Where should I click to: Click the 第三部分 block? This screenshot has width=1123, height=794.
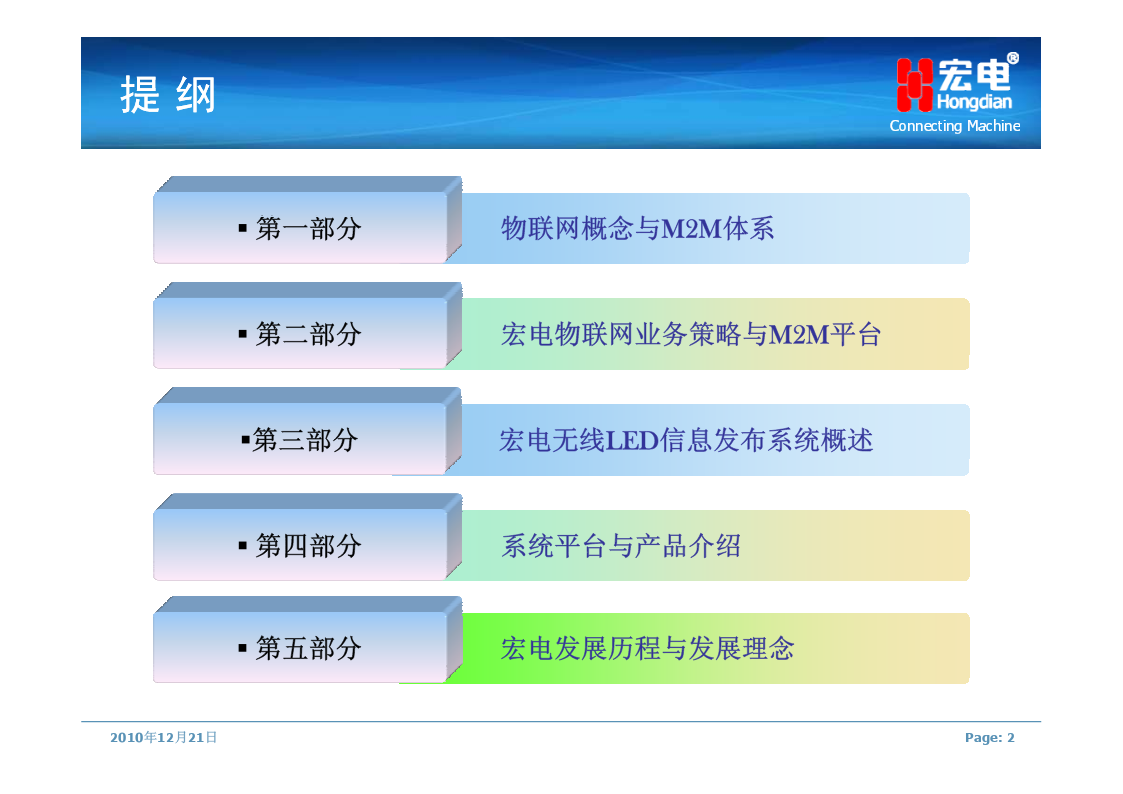pyautogui.click(x=308, y=431)
